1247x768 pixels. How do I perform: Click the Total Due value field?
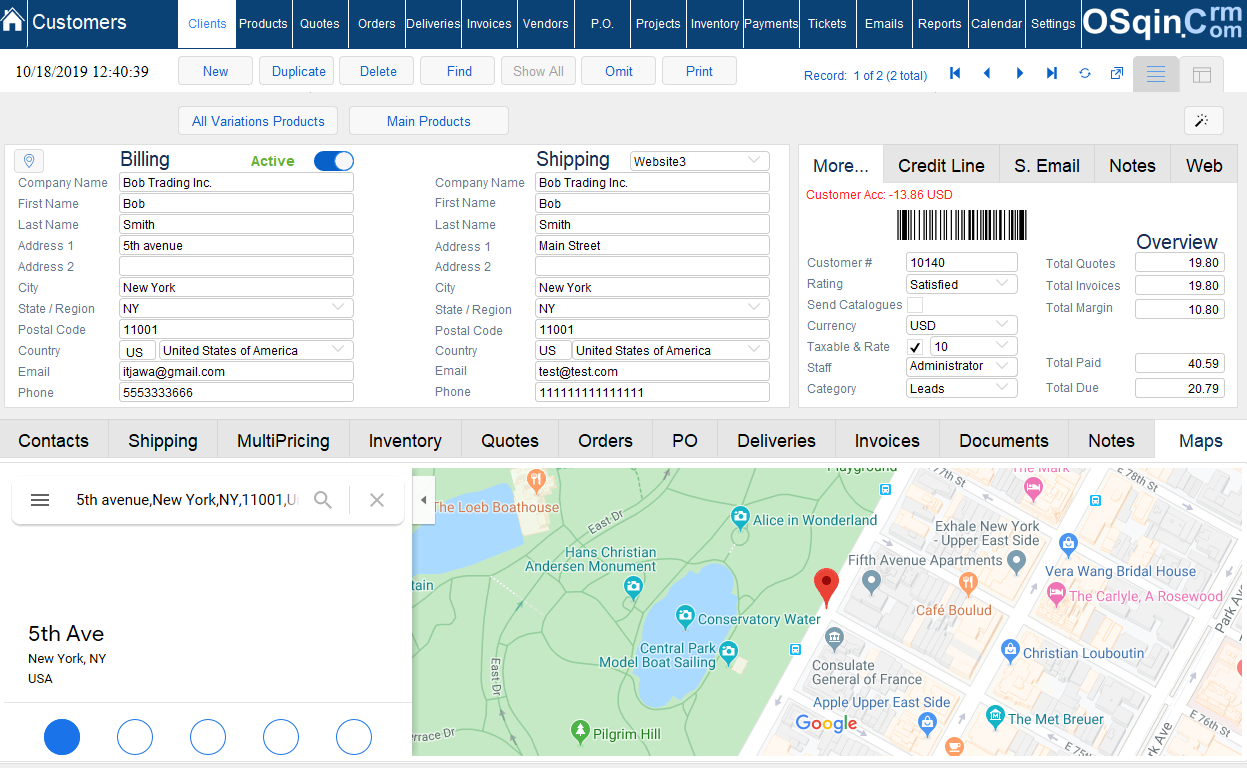pos(1180,388)
